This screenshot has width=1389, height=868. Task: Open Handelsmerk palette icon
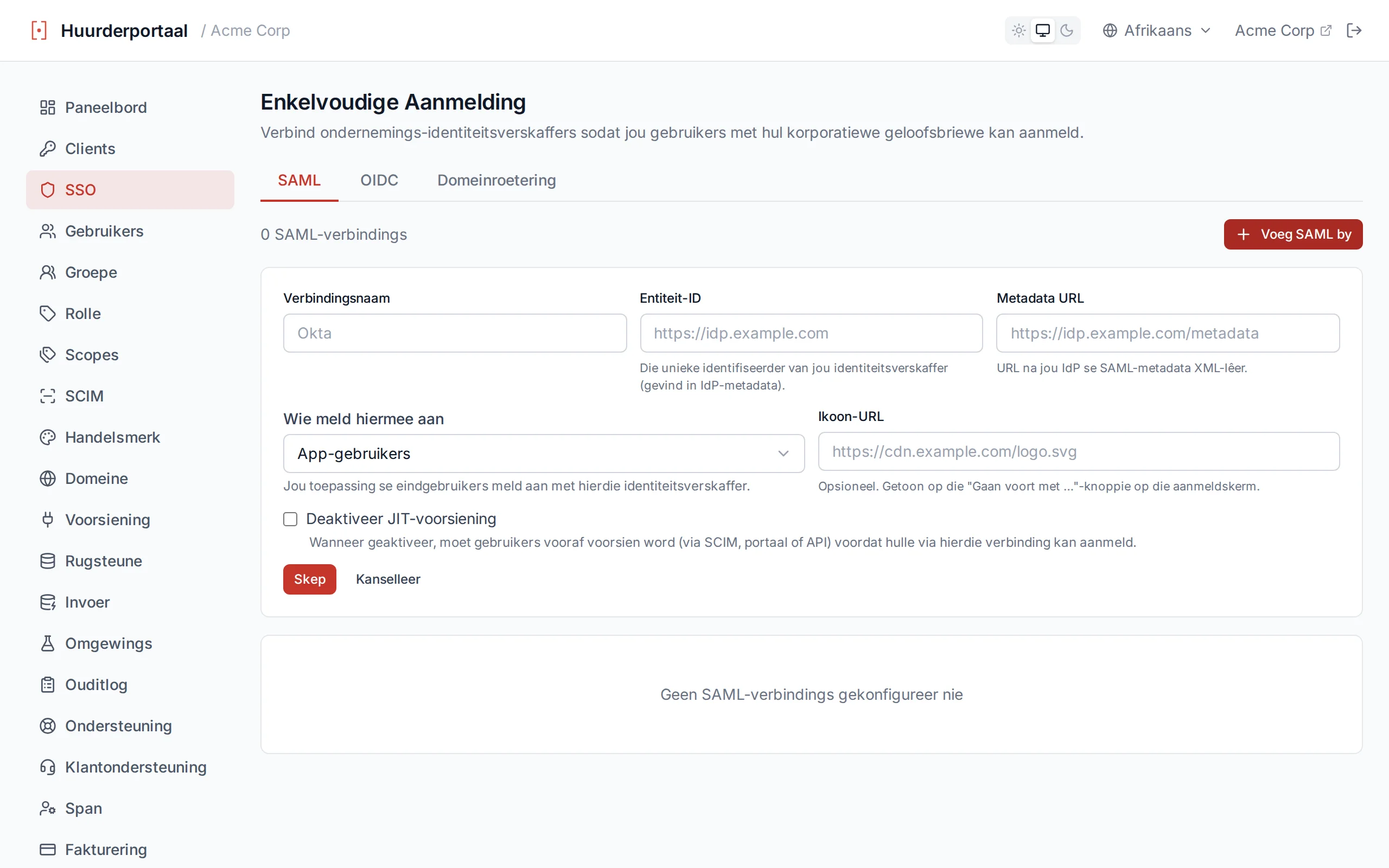[x=48, y=437]
